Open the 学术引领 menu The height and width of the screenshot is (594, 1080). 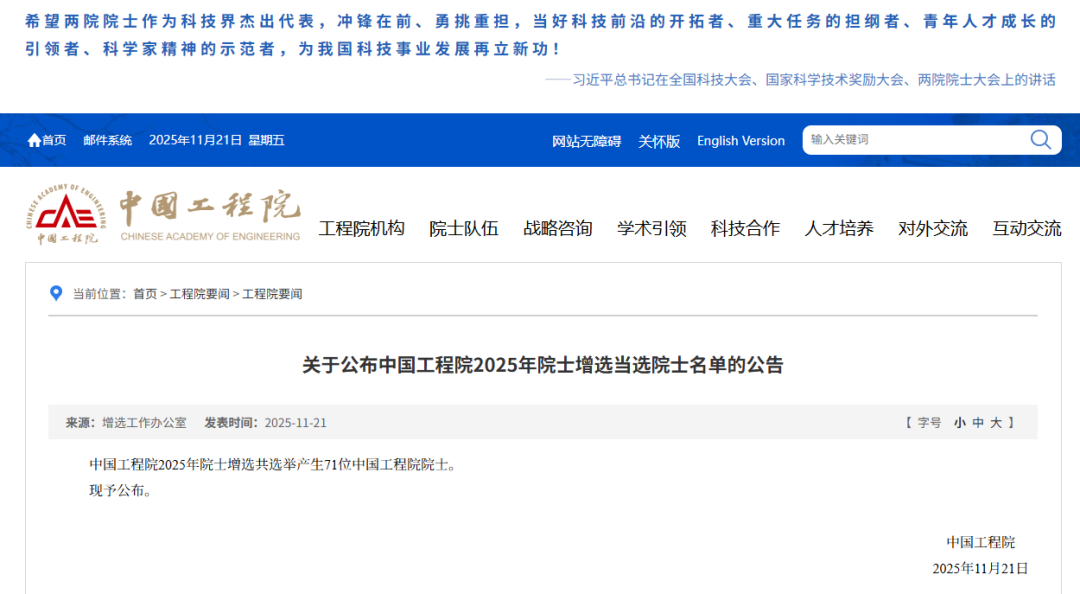click(652, 228)
